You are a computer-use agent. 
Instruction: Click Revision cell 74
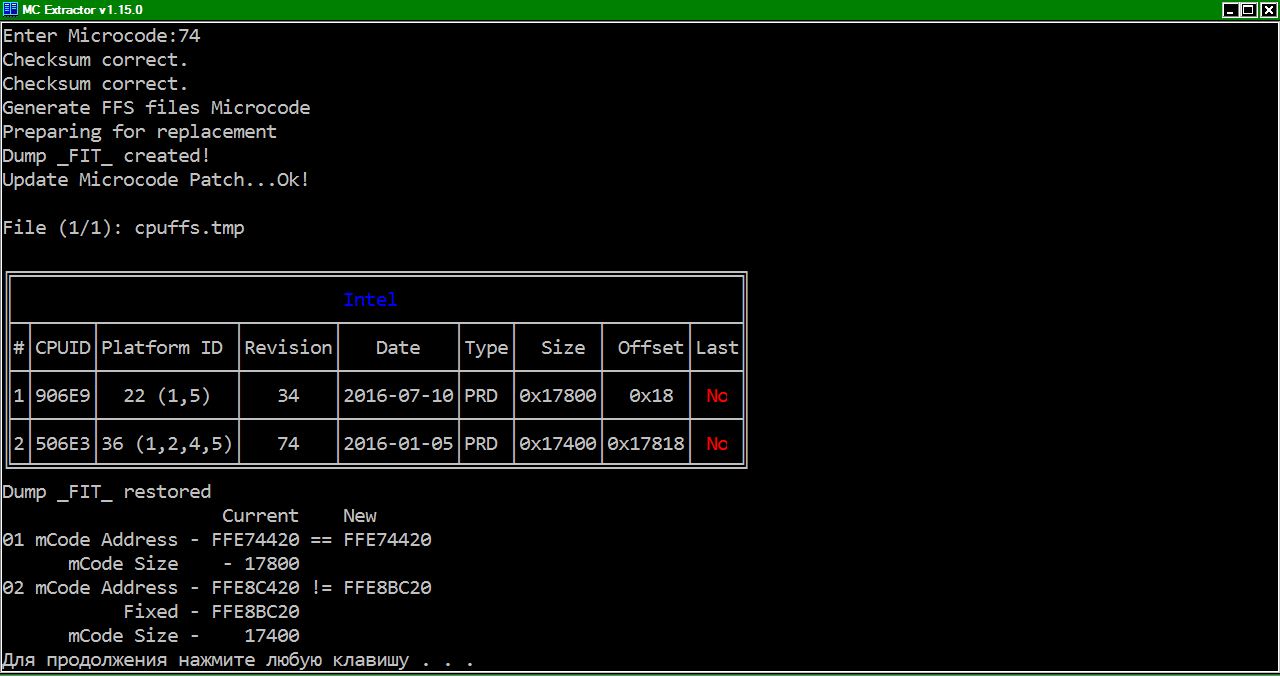(x=288, y=444)
